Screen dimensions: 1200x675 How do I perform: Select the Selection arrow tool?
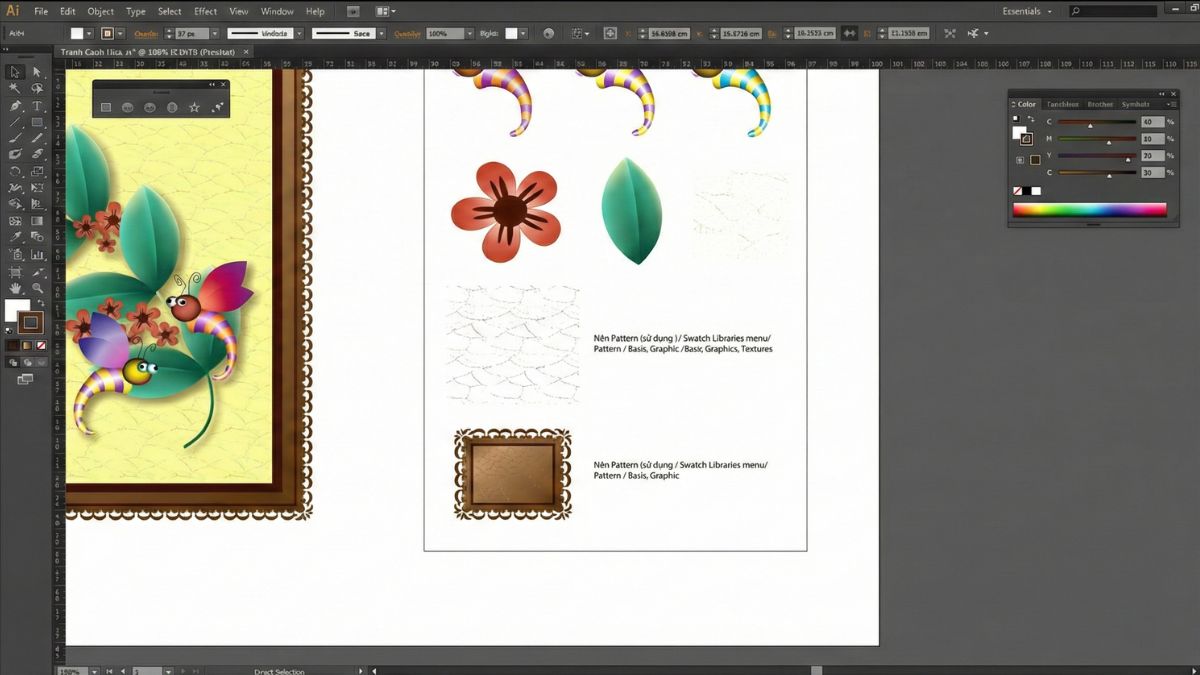click(15, 72)
